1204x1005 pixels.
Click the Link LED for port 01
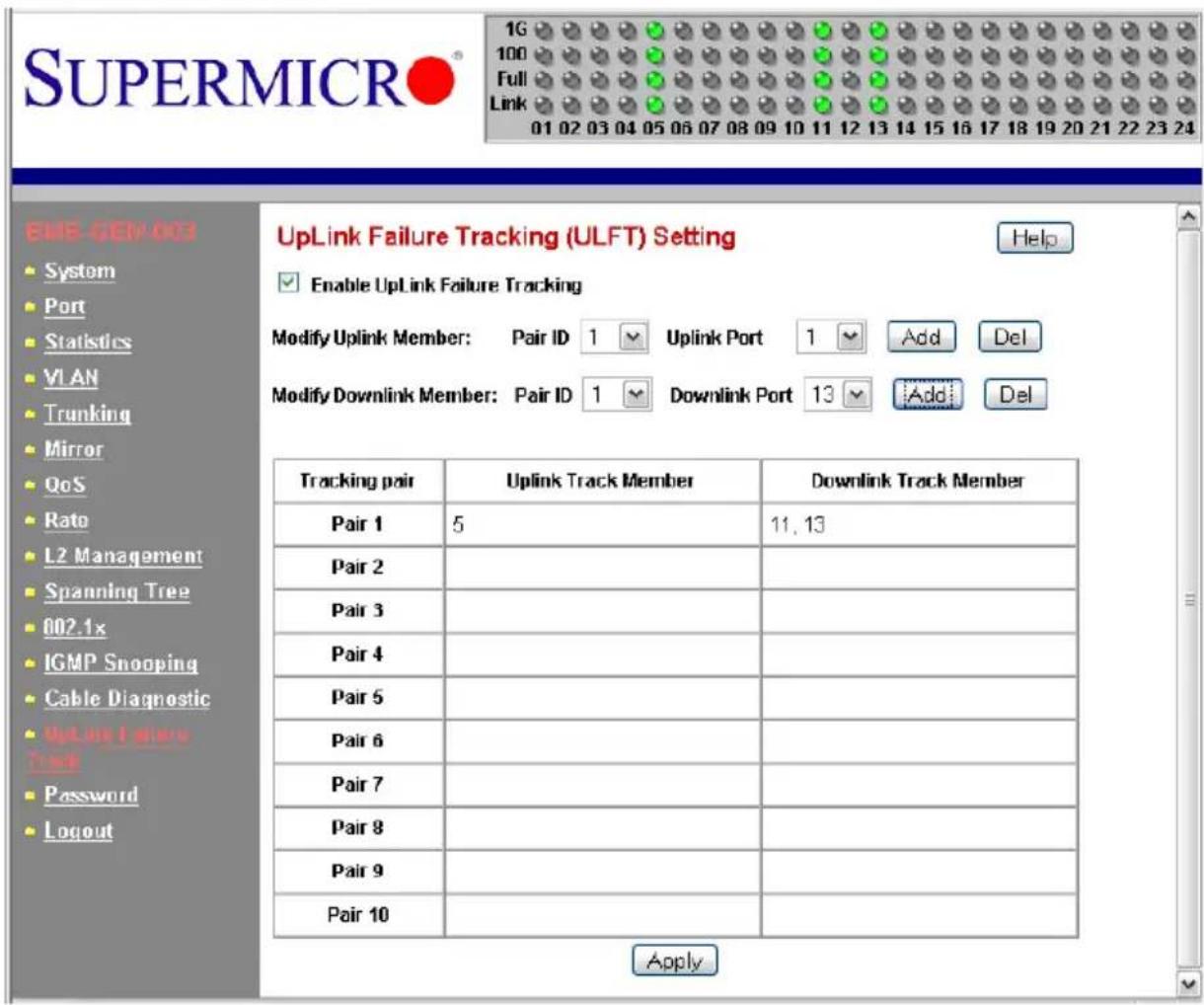pos(542,104)
